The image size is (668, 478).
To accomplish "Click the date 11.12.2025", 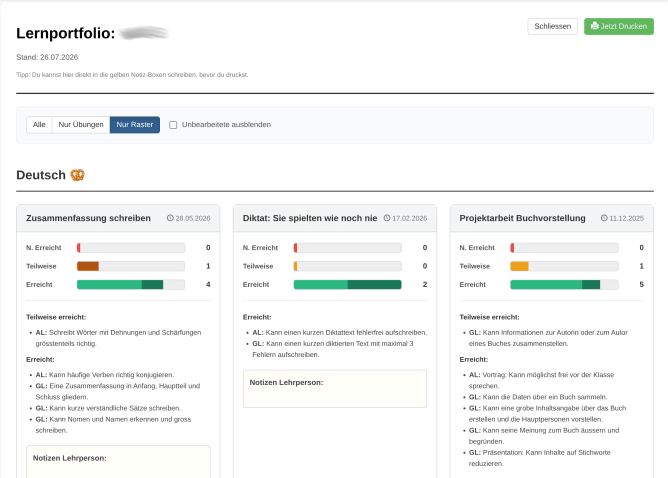I will [626, 219].
